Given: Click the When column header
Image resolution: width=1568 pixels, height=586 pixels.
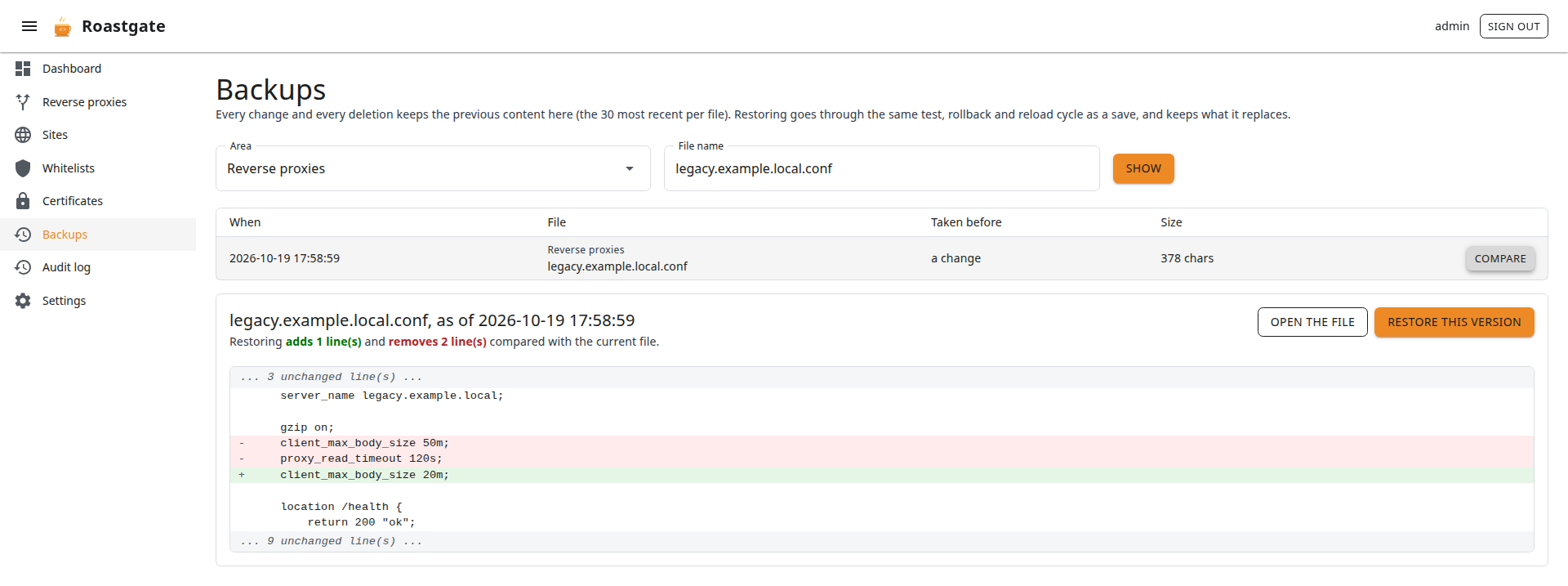Looking at the screenshot, I should coord(245,222).
